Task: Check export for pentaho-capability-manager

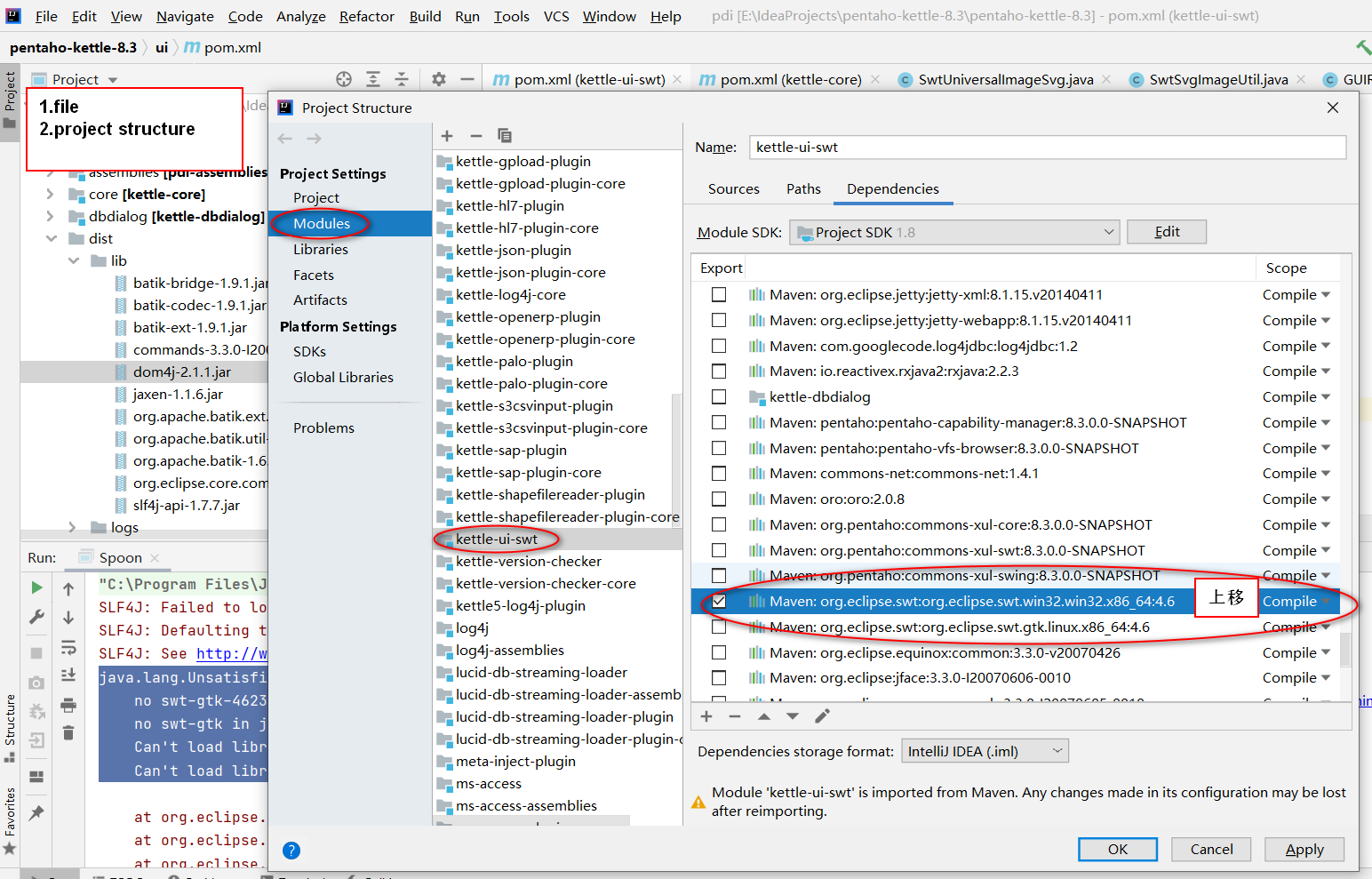Action: (x=719, y=423)
